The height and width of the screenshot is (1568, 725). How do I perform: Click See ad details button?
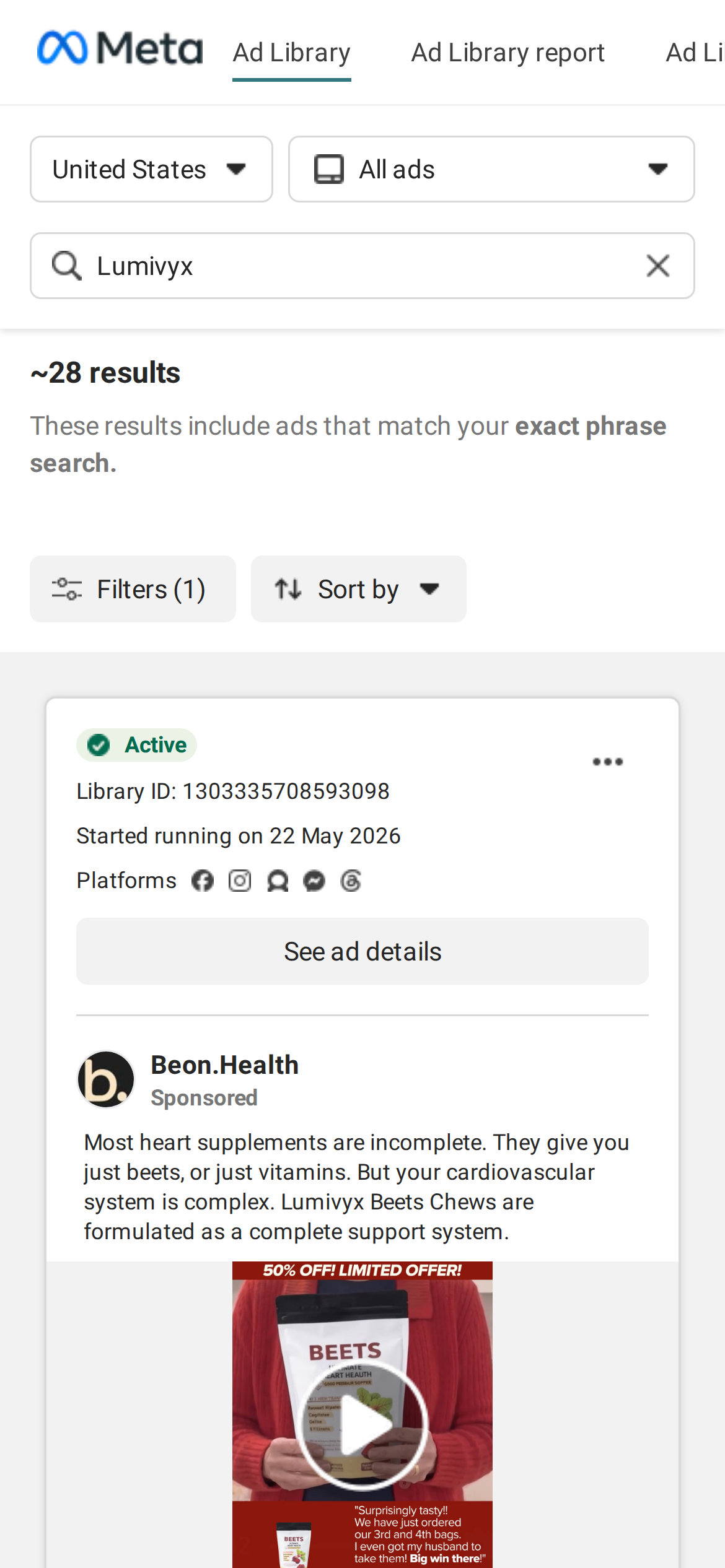[x=362, y=951]
